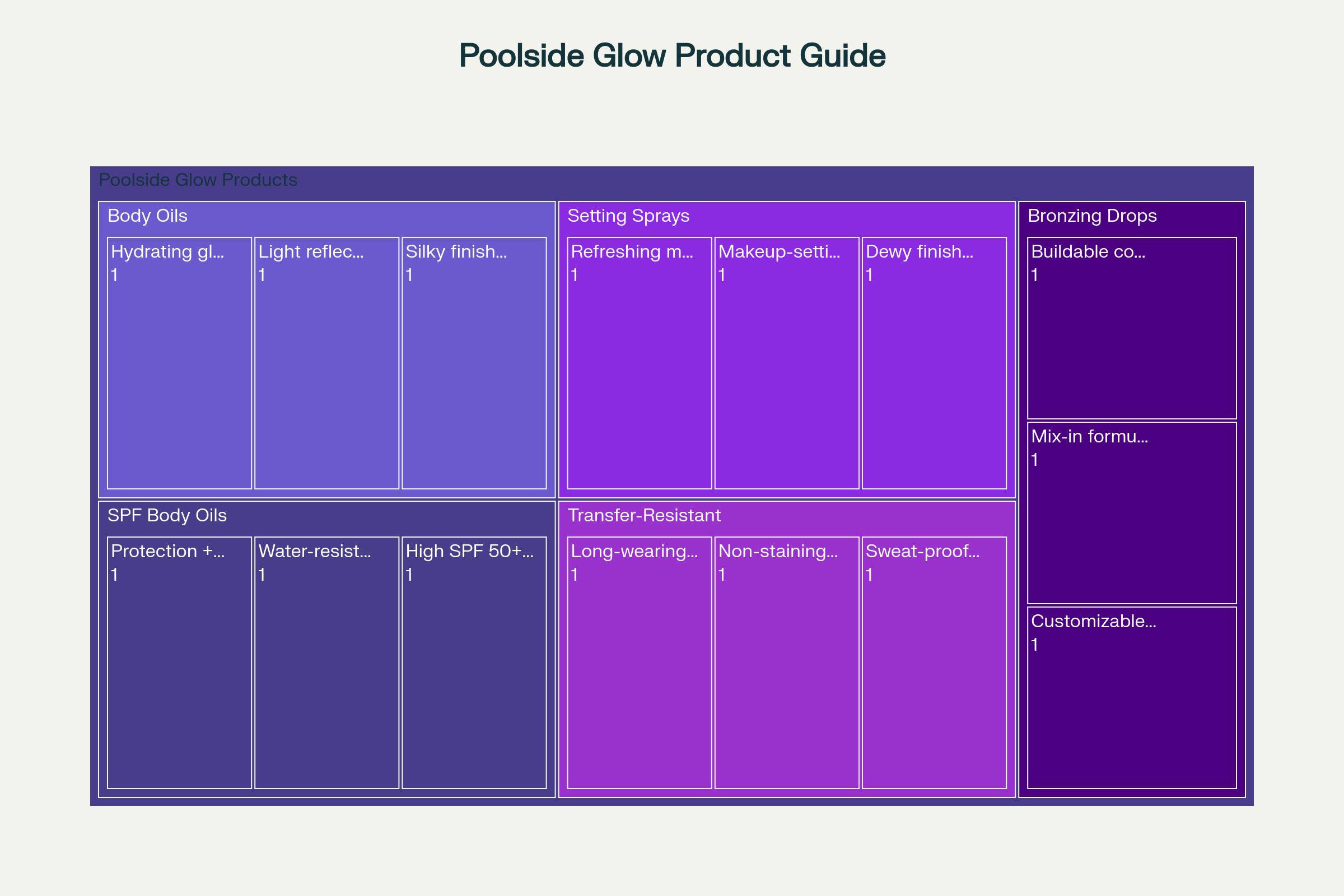Choose the Customizable... tile

tap(1132, 698)
